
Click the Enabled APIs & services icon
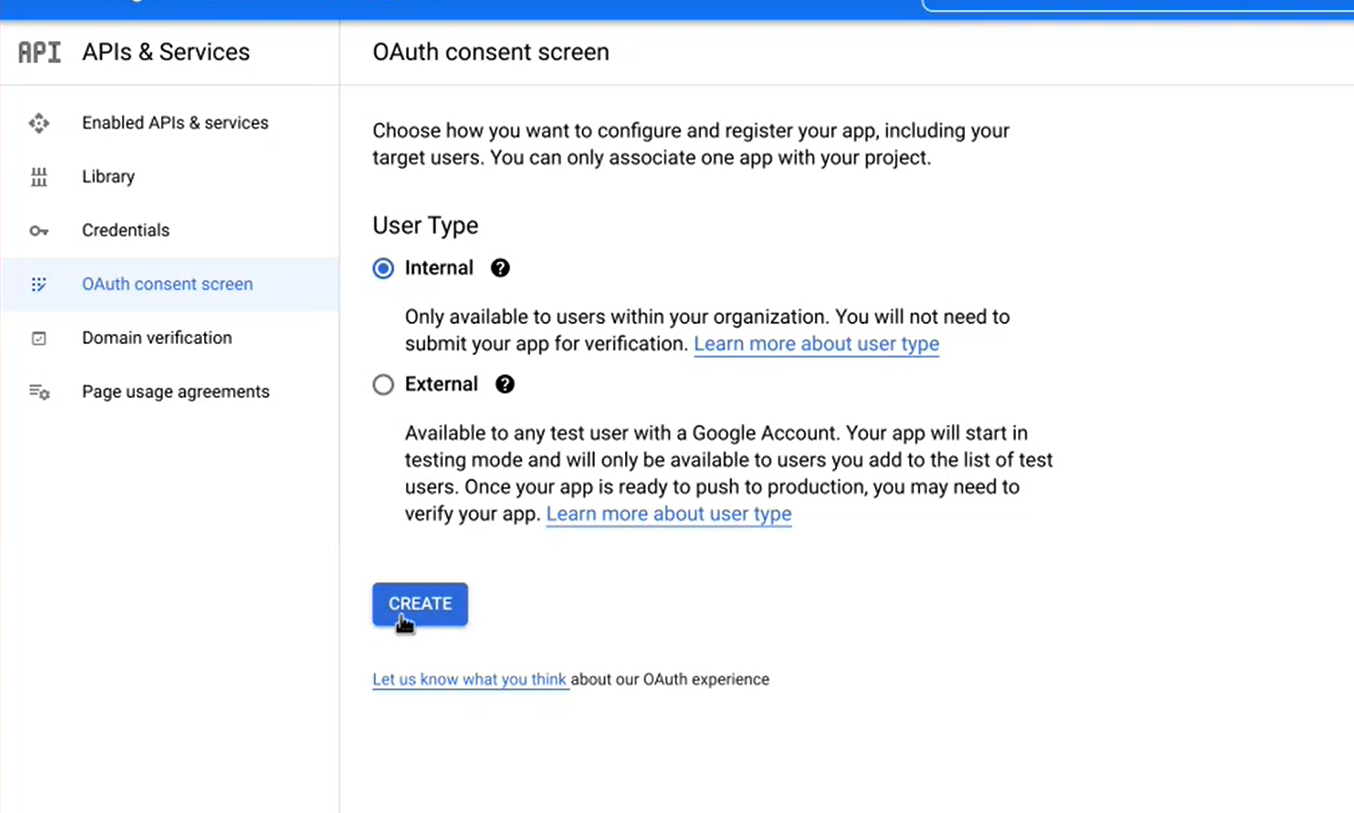[x=39, y=123]
